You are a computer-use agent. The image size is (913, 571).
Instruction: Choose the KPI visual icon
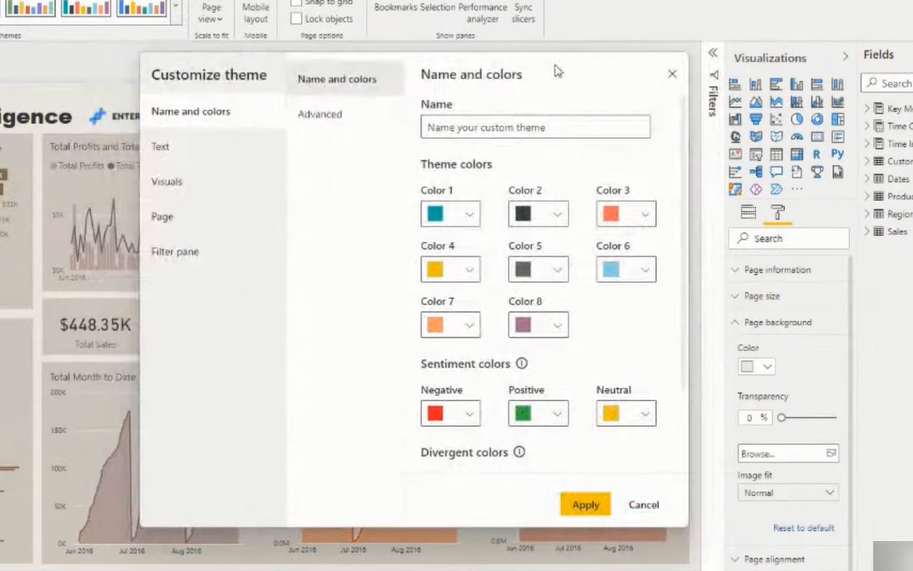[x=735, y=154]
